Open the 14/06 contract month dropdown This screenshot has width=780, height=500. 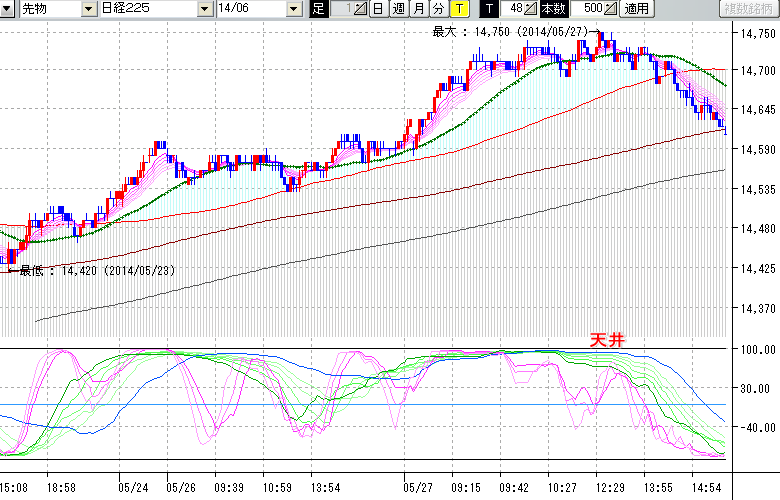tap(293, 9)
